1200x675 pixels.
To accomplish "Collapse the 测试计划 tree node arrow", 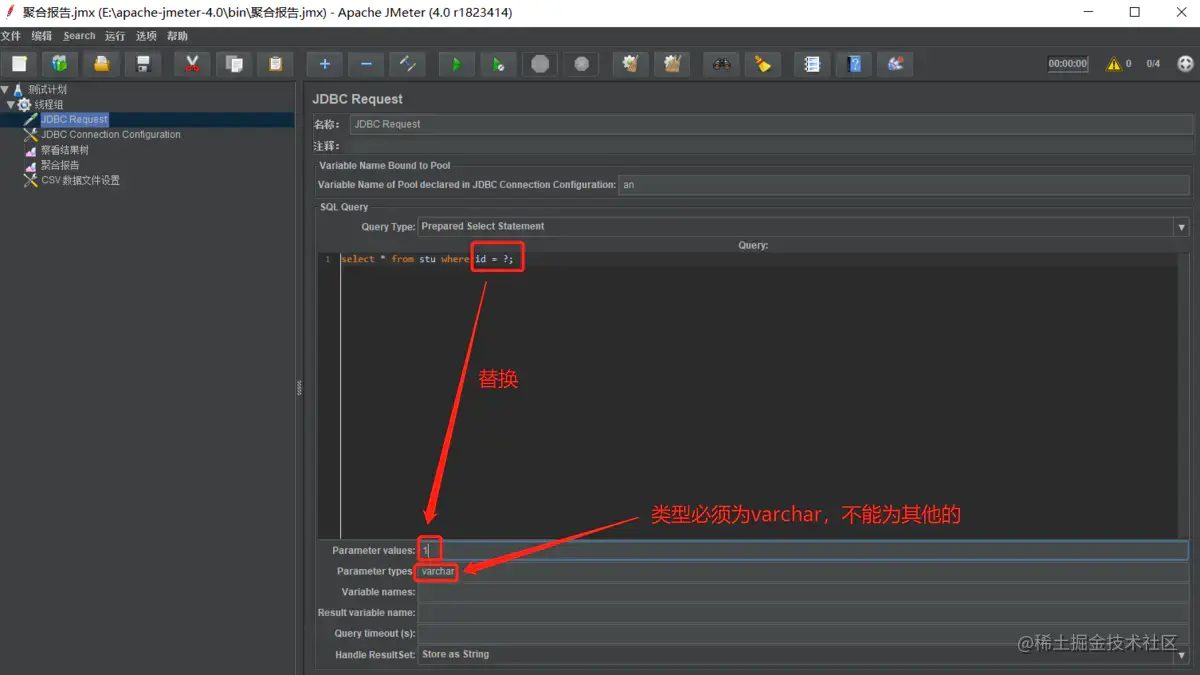I will (x=5, y=90).
